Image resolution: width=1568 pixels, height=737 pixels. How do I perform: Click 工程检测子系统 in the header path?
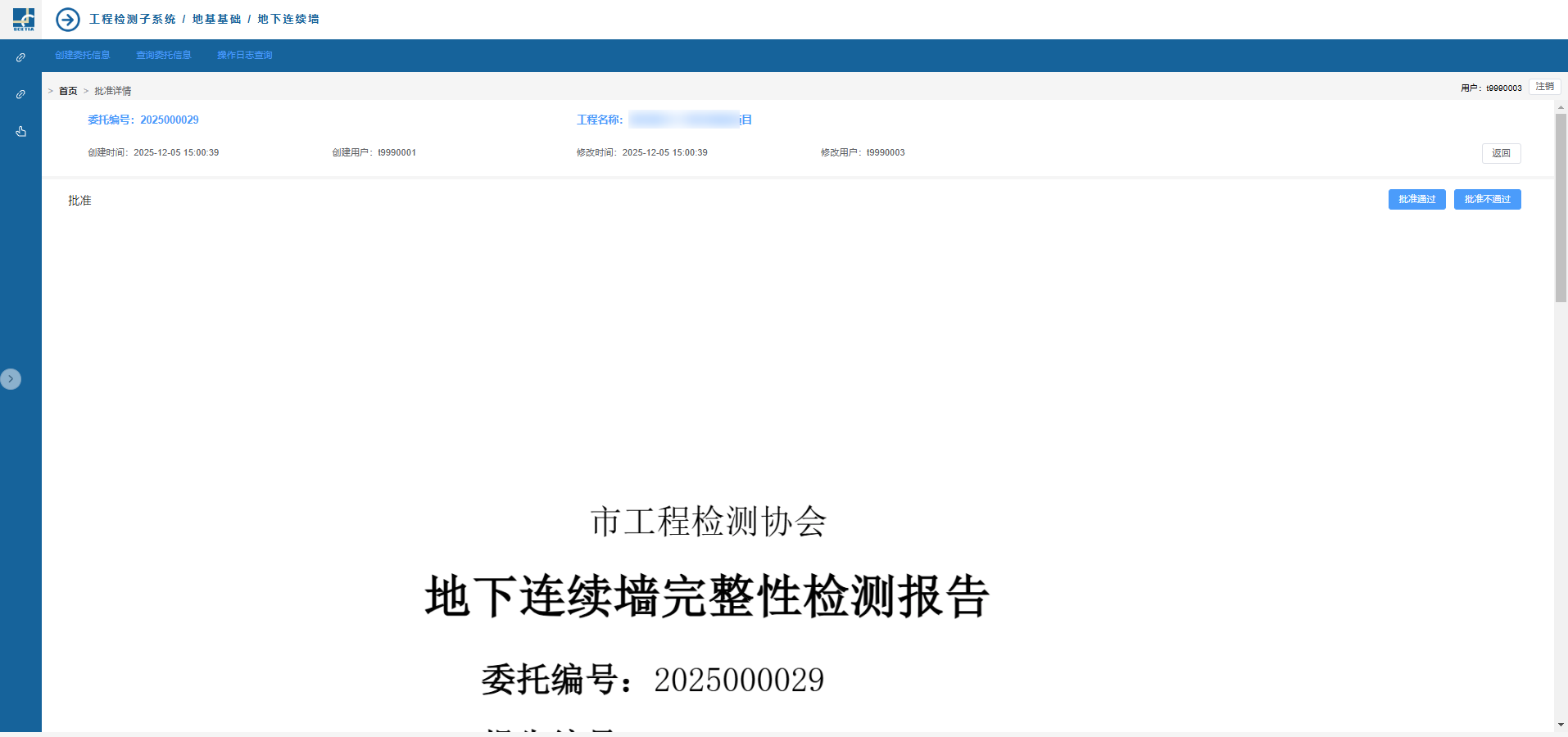[x=133, y=20]
